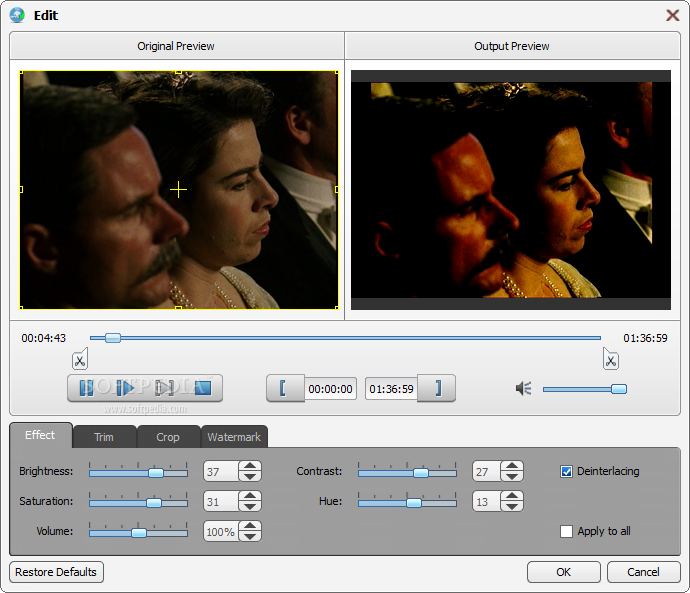Click the app logo icon in title bar

tap(17, 15)
